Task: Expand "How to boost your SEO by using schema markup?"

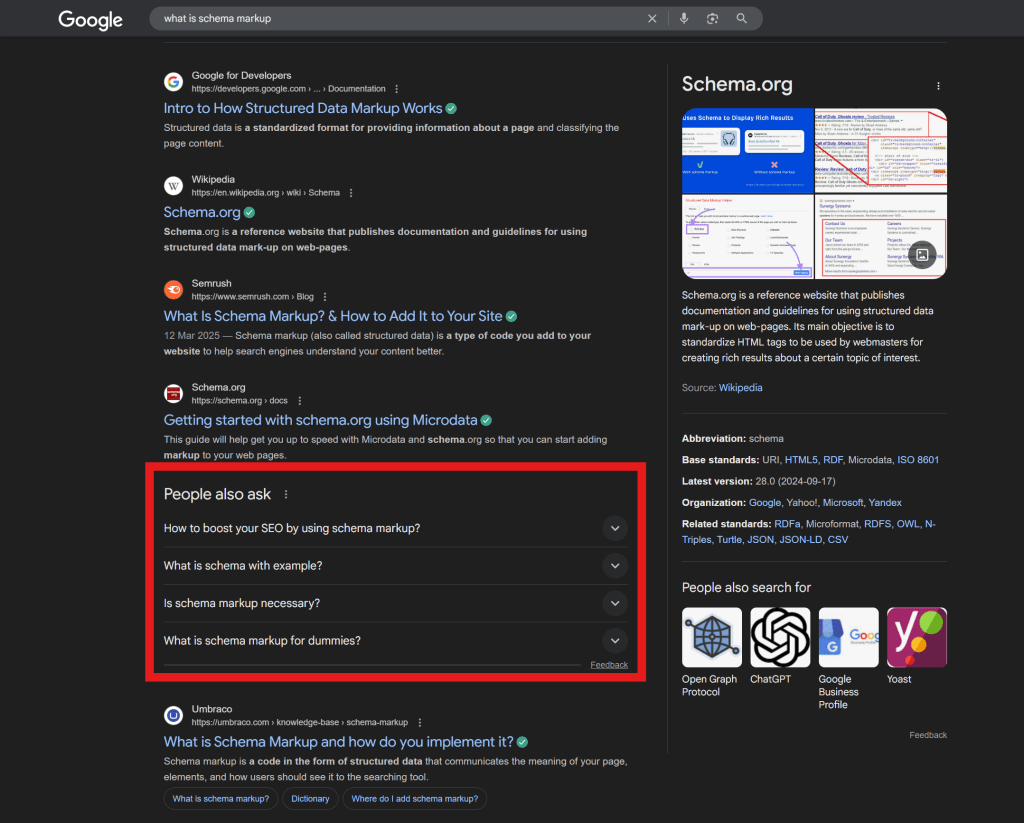Action: pyautogui.click(x=615, y=528)
